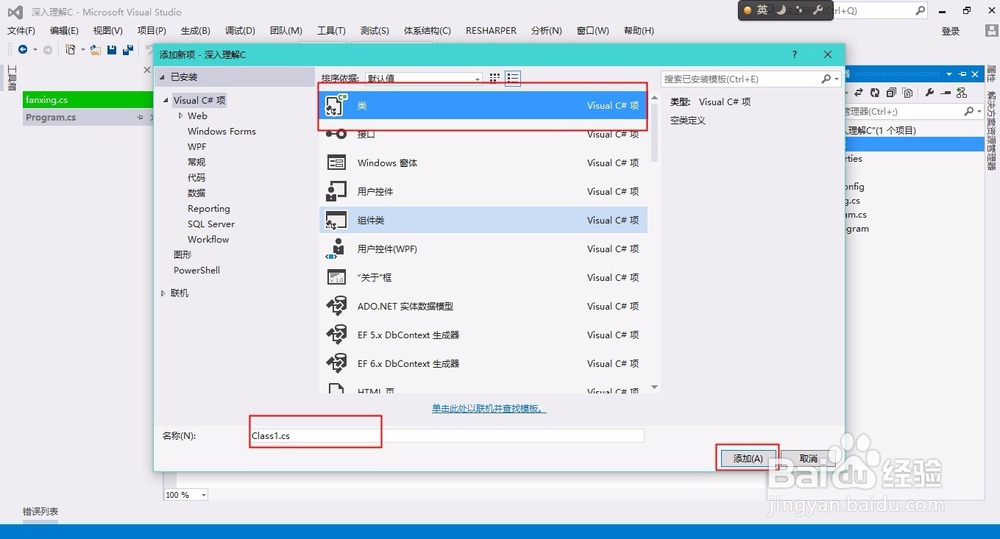Click the IME 英 language indicator
Image resolution: width=1000 pixels, height=539 pixels.
[762, 10]
